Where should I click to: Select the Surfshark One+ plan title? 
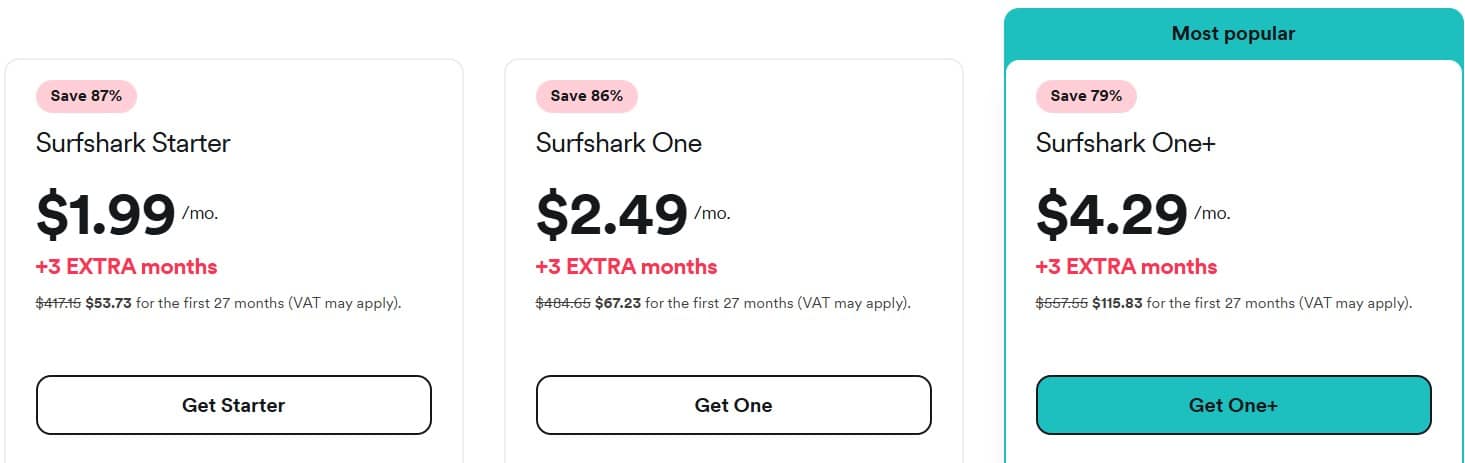click(1126, 143)
